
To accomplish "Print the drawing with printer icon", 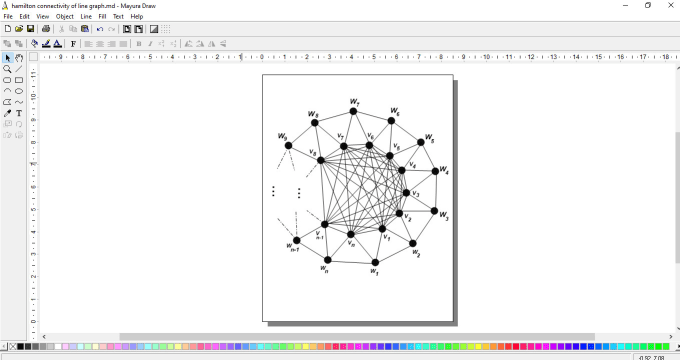I will point(46,29).
